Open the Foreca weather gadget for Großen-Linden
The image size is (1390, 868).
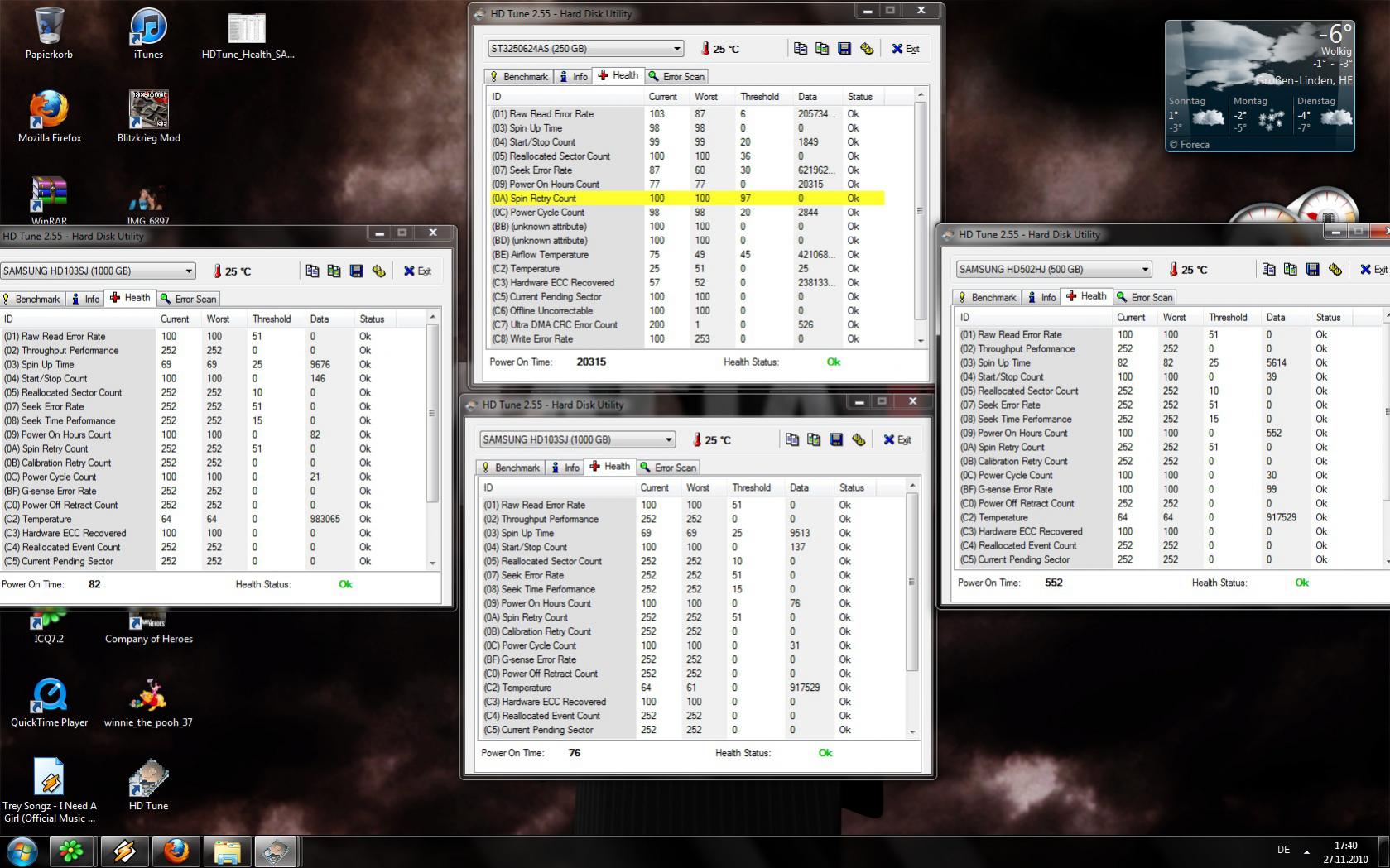[1259, 86]
